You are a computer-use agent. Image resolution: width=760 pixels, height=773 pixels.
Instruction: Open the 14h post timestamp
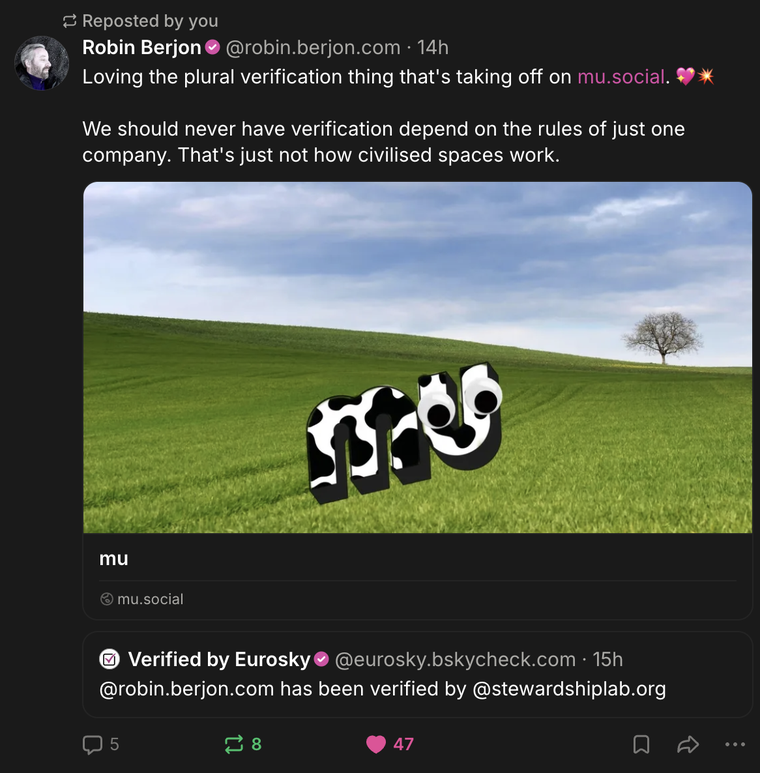[433, 48]
